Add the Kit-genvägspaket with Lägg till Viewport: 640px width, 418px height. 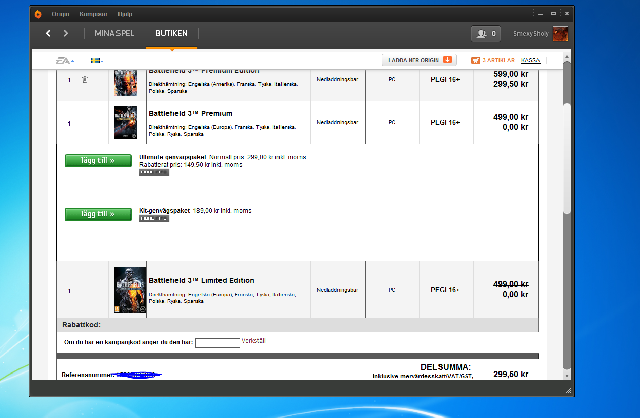(98, 214)
